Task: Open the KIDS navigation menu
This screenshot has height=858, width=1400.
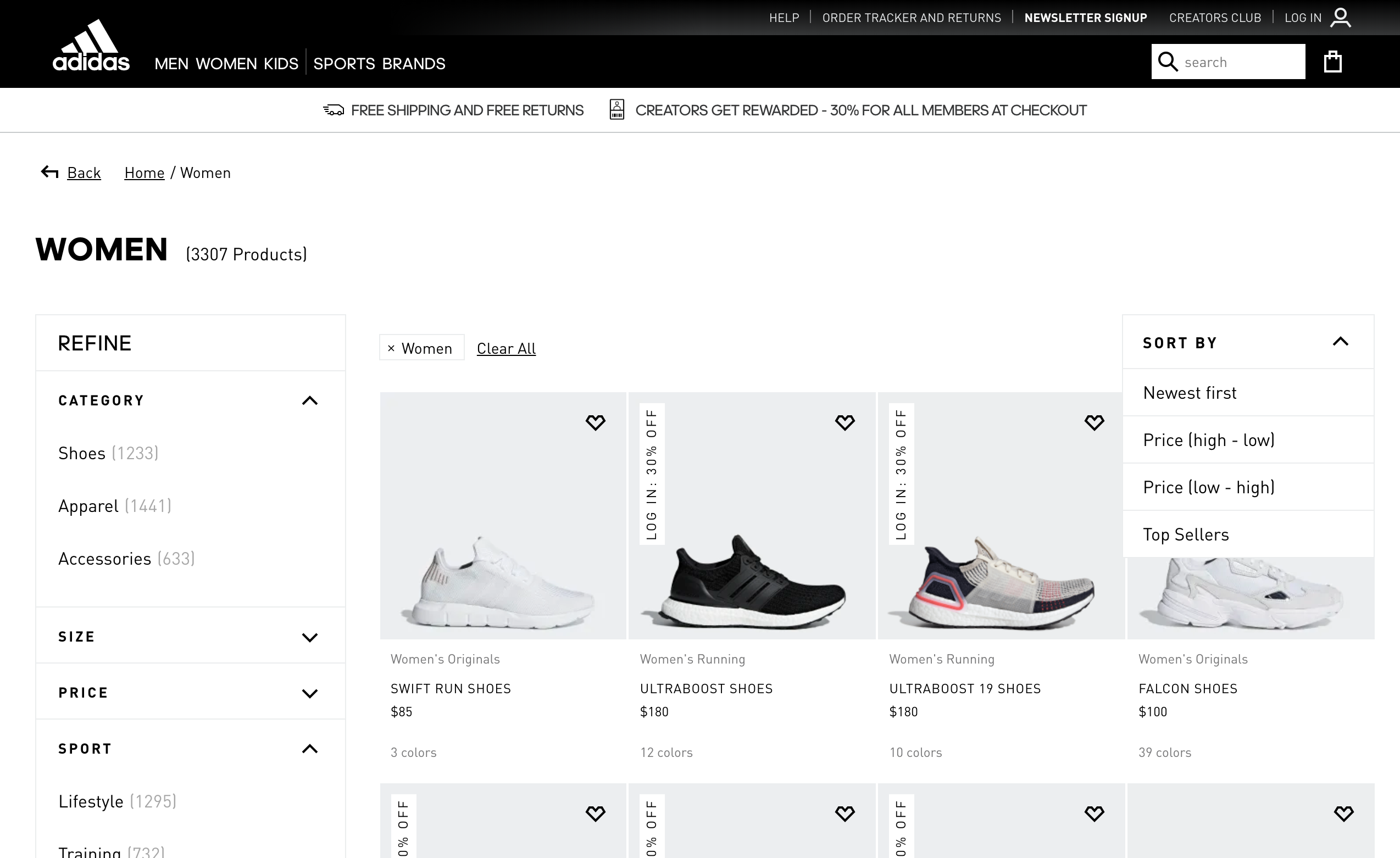Action: (x=281, y=64)
